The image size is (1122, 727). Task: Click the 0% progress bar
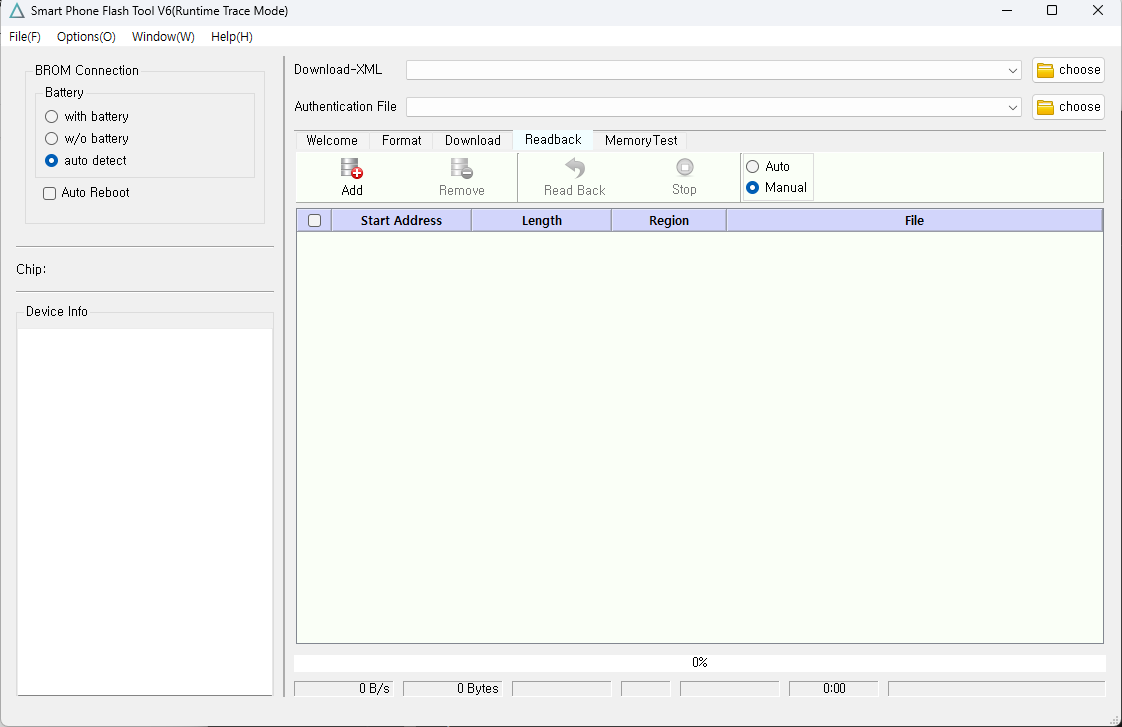pyautogui.click(x=700, y=663)
